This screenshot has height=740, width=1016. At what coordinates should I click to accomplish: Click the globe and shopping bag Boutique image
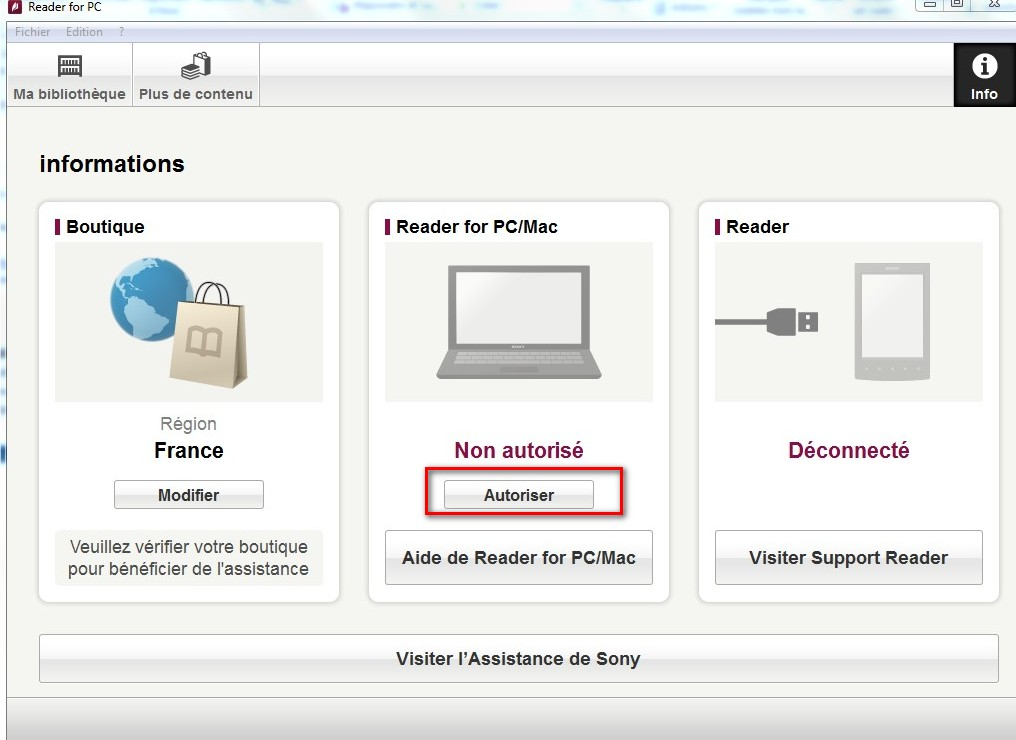(189, 322)
